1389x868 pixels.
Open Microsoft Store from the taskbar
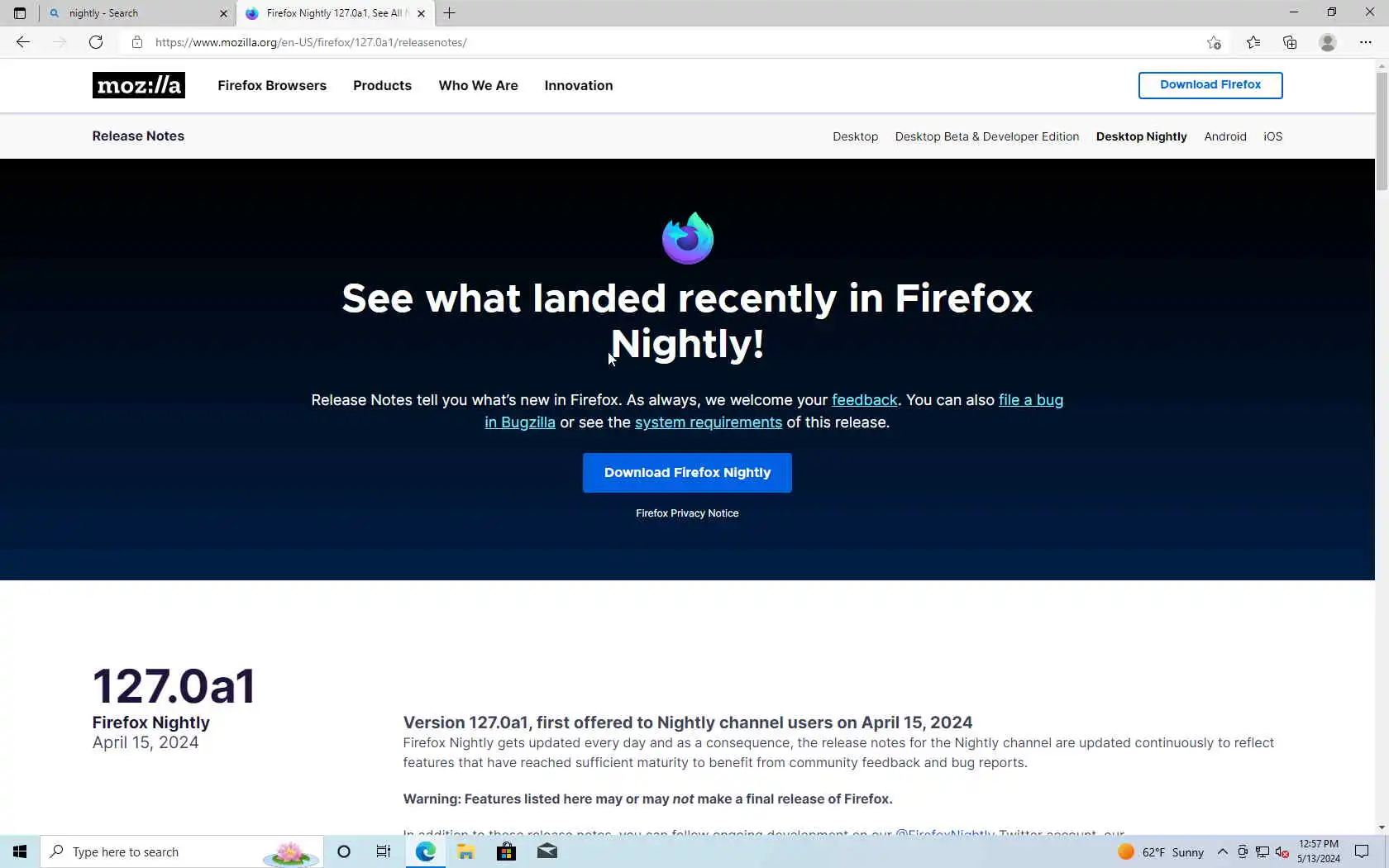(506, 851)
